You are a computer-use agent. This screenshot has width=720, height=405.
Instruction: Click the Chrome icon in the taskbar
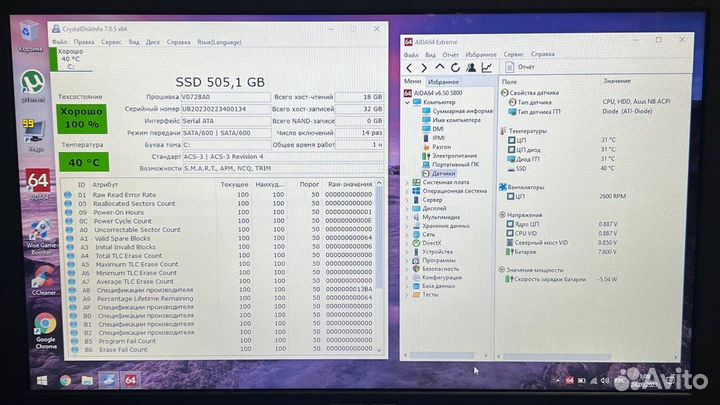pyautogui.click(x=65, y=380)
